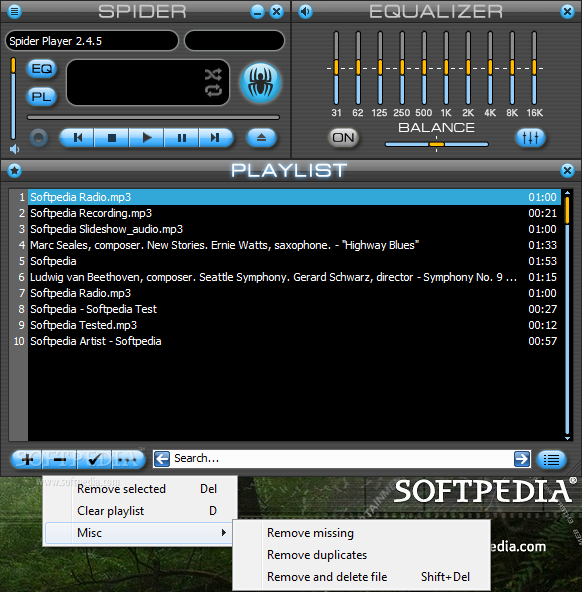Adjust the 62 Hz equalizer band

click(x=358, y=68)
